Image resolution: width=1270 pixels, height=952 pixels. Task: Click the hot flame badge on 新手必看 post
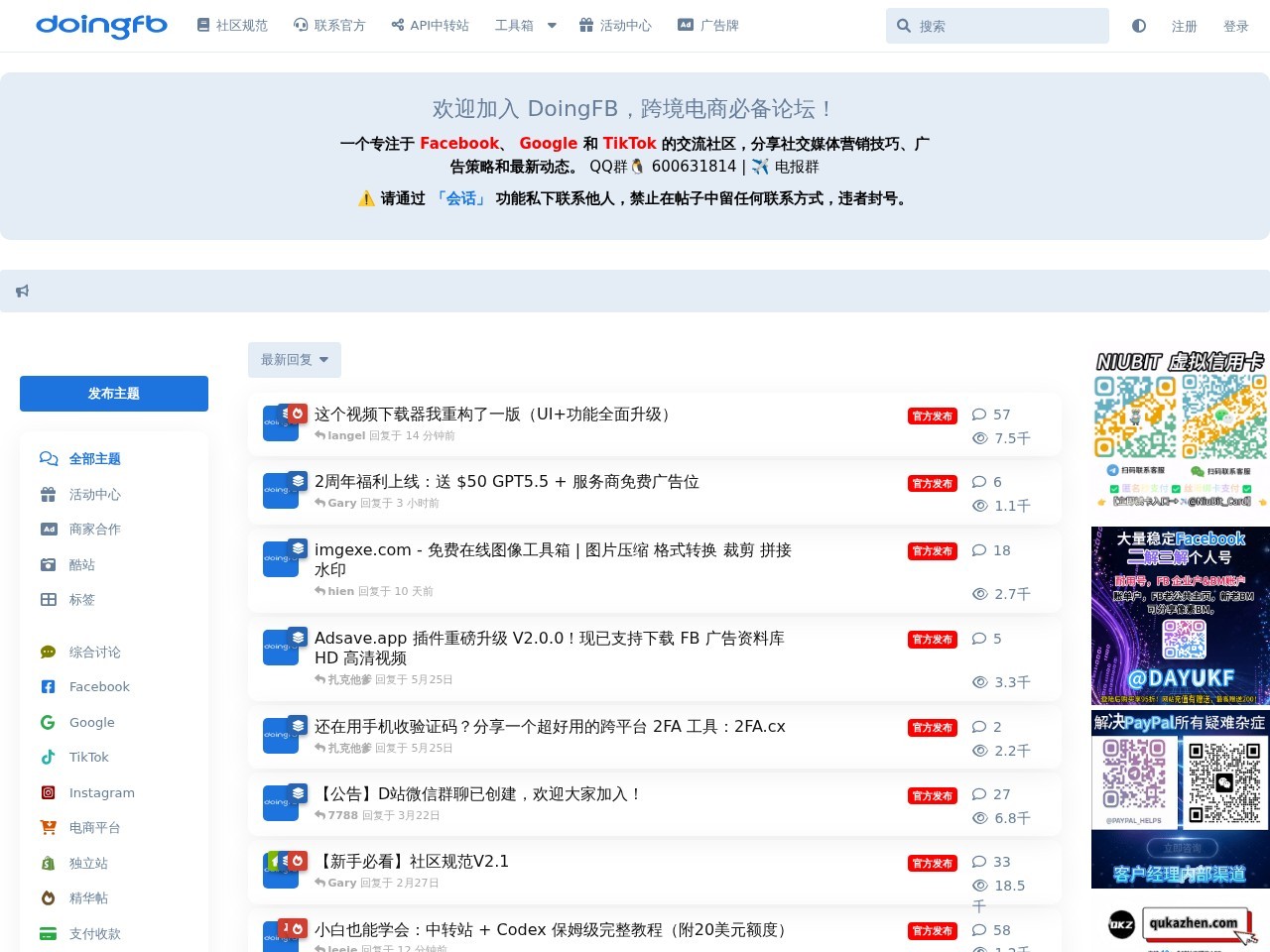[x=297, y=861]
